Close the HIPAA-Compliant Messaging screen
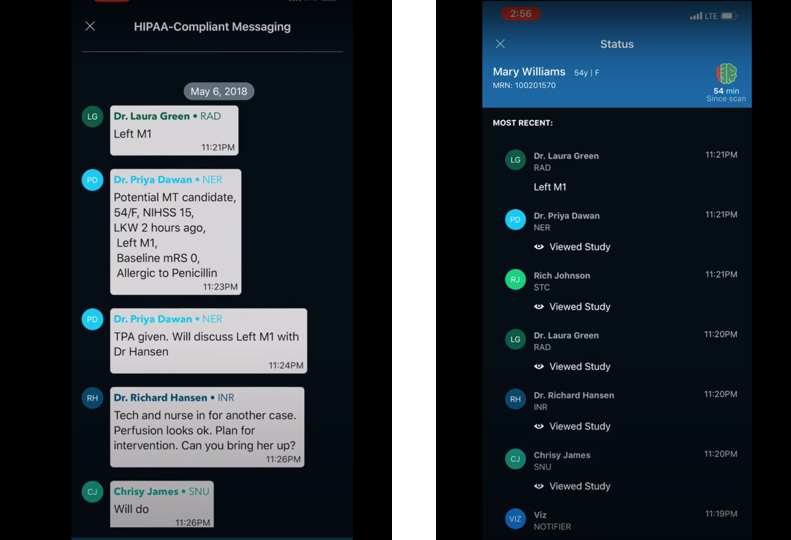 90,26
